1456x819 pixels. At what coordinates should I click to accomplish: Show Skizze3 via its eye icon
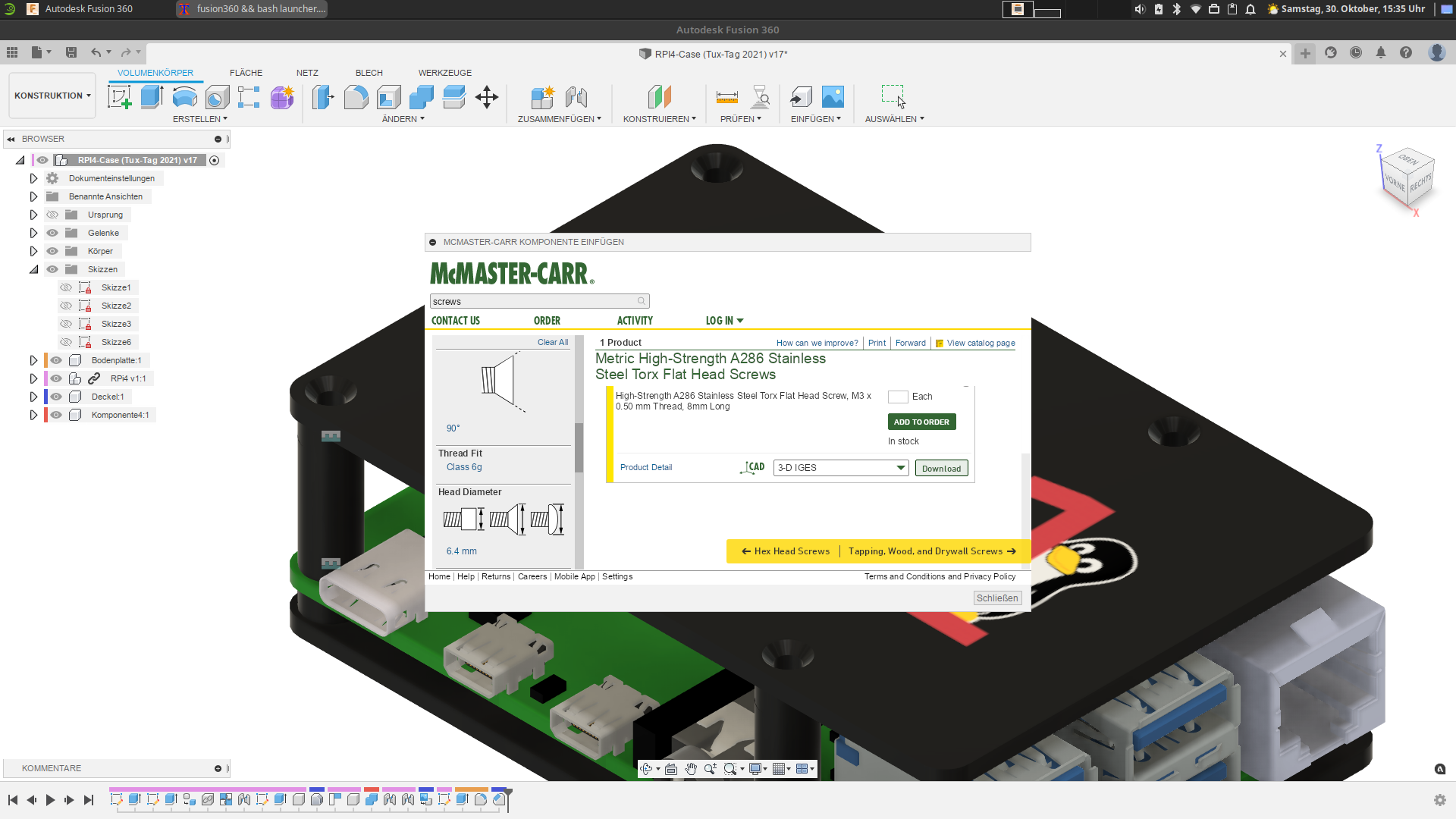pos(66,324)
